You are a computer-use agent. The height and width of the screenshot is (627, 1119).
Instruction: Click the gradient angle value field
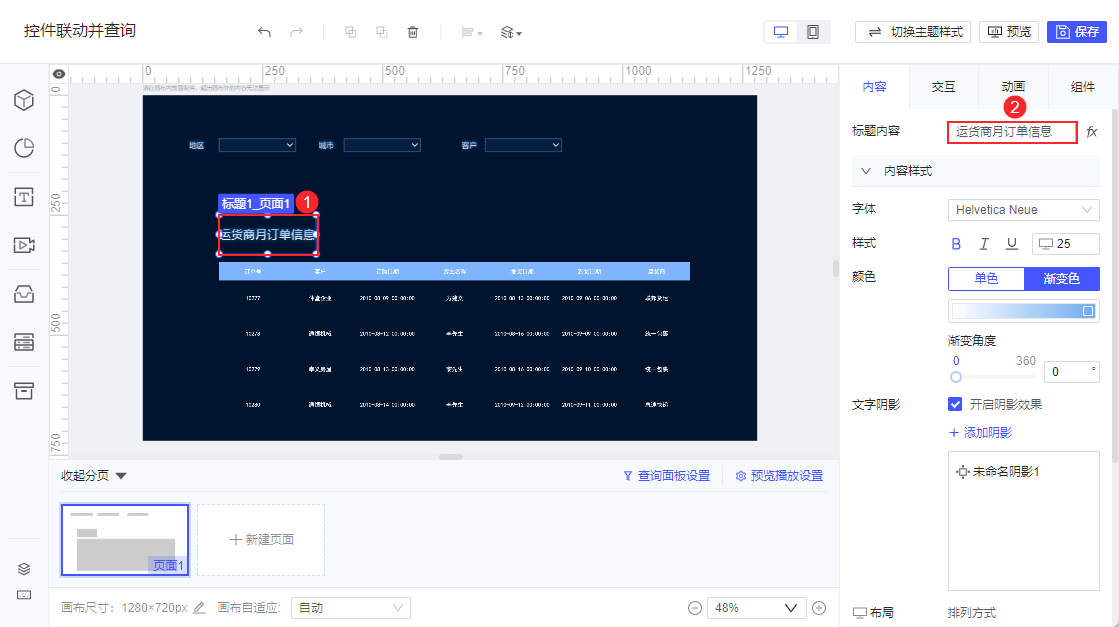[x=1071, y=372]
